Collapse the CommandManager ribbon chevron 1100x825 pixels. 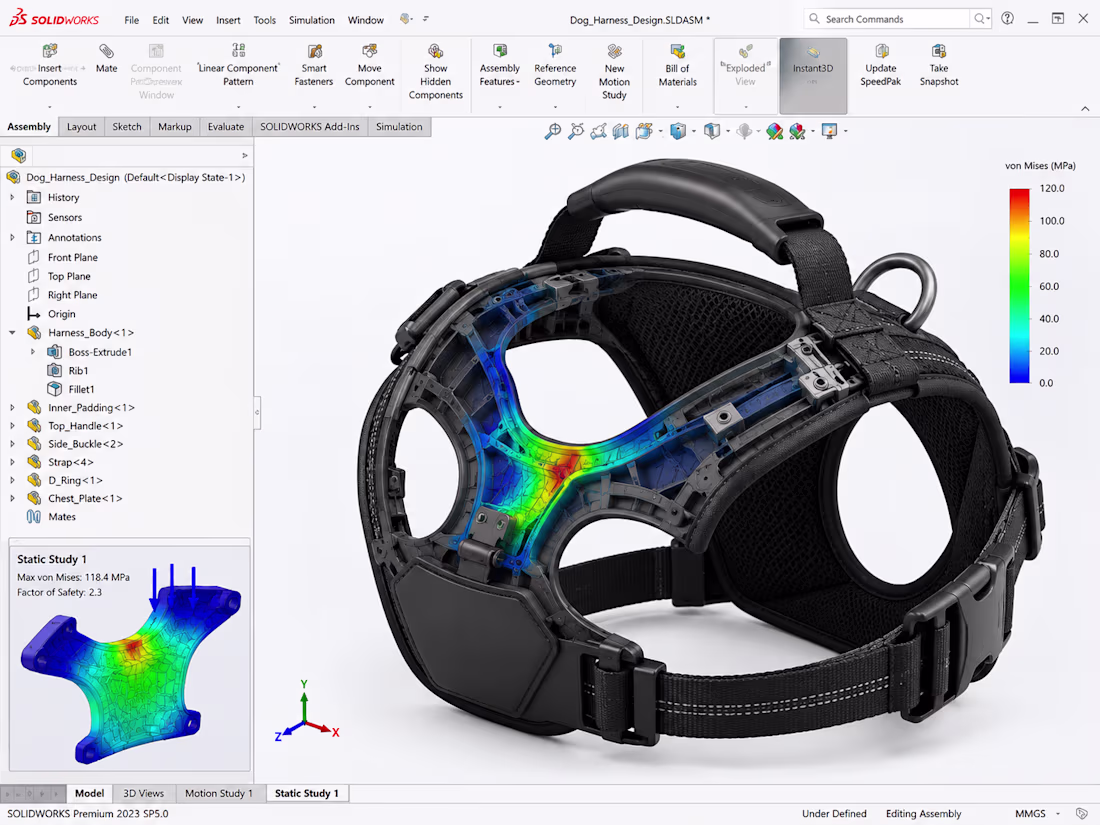(1085, 109)
